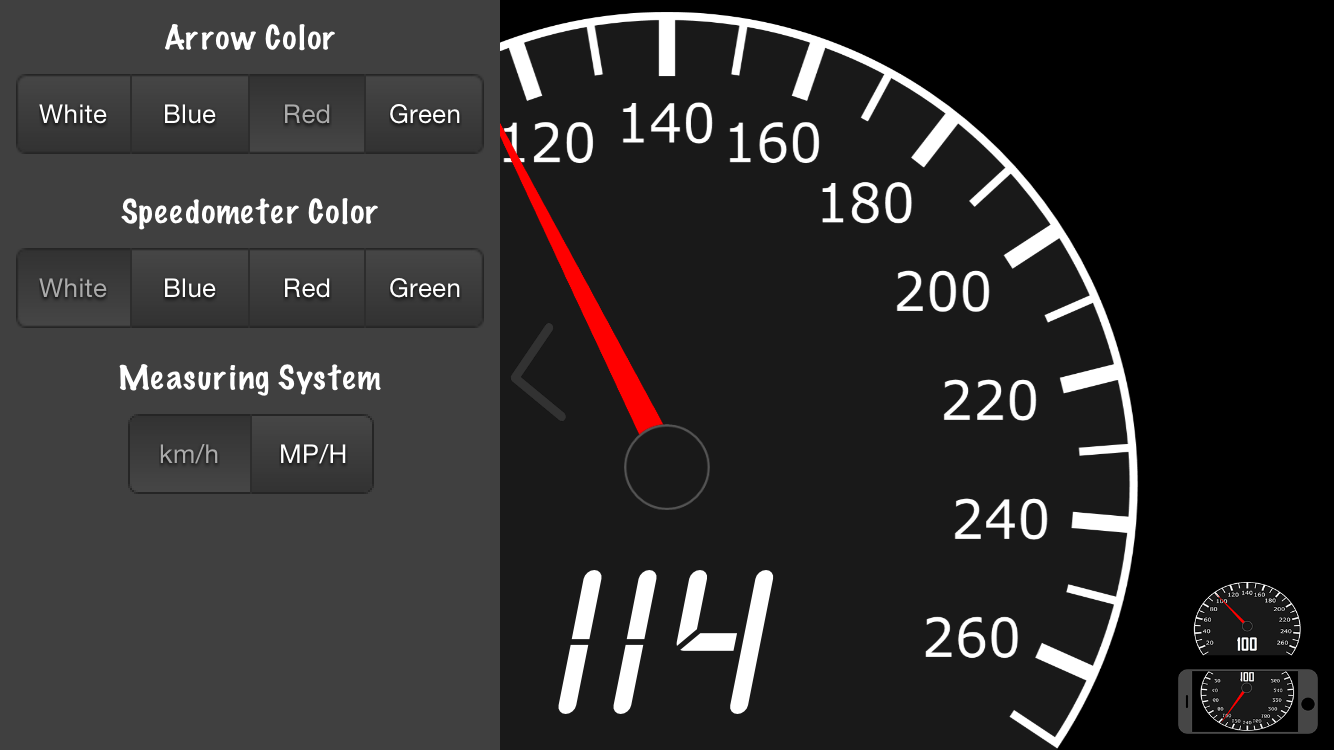Click the Measuring System heading
1334x750 pixels.
click(x=250, y=378)
